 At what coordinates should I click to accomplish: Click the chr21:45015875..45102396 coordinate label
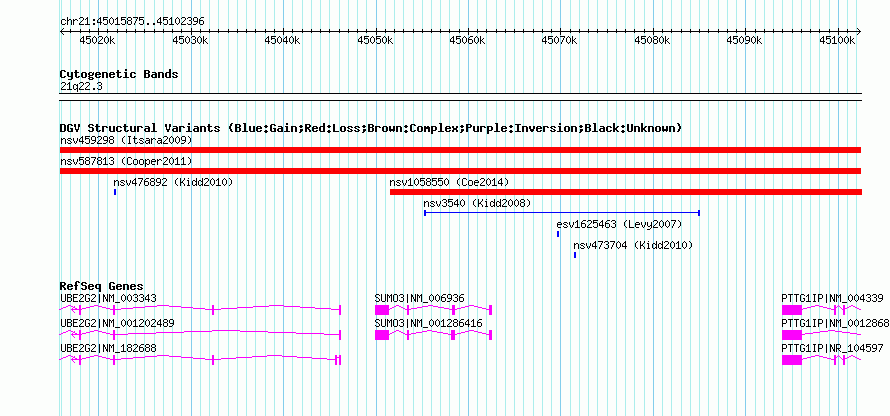(132, 22)
